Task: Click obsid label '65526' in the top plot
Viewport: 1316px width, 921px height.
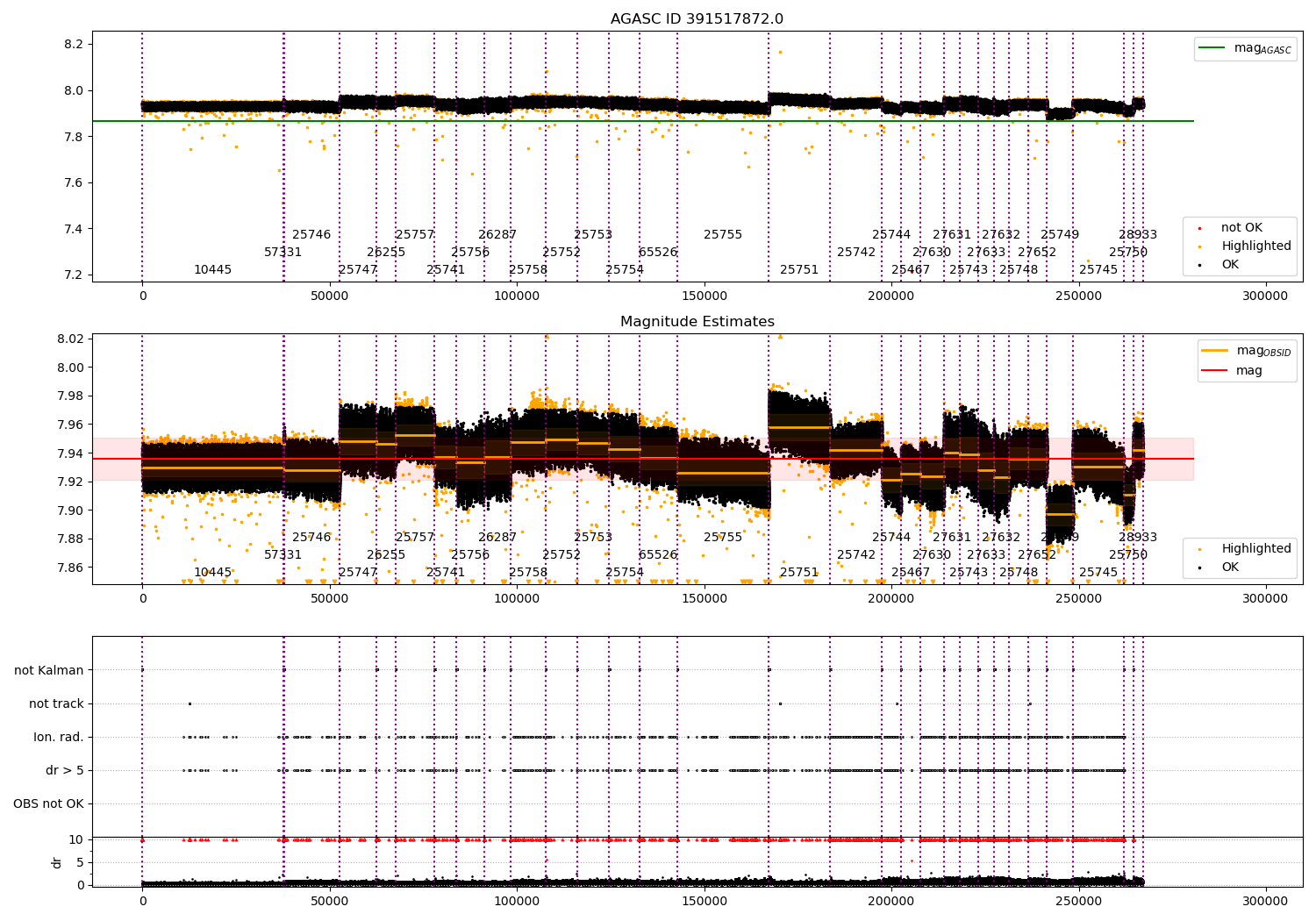Action: [x=658, y=253]
